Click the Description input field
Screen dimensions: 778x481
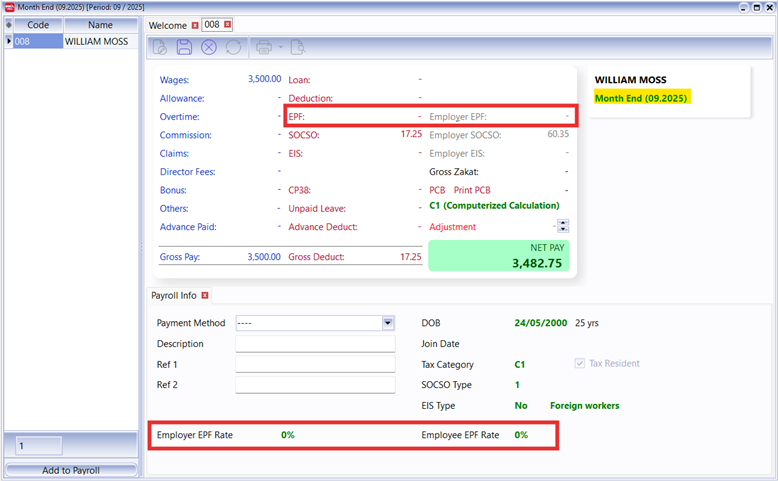tap(315, 344)
